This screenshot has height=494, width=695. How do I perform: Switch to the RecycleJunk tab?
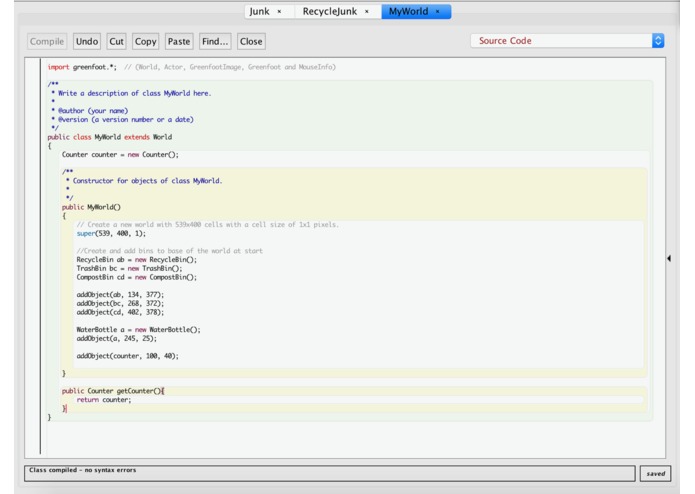point(330,12)
